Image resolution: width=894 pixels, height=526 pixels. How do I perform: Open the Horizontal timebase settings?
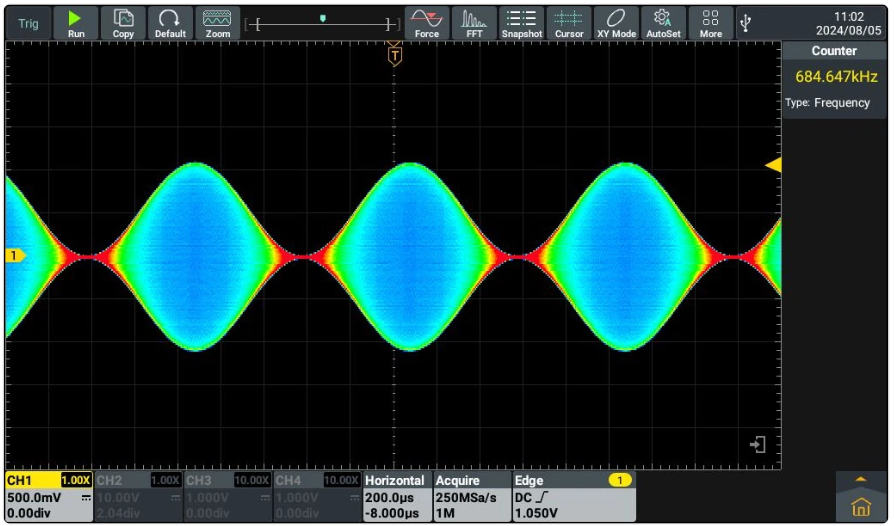(395, 497)
